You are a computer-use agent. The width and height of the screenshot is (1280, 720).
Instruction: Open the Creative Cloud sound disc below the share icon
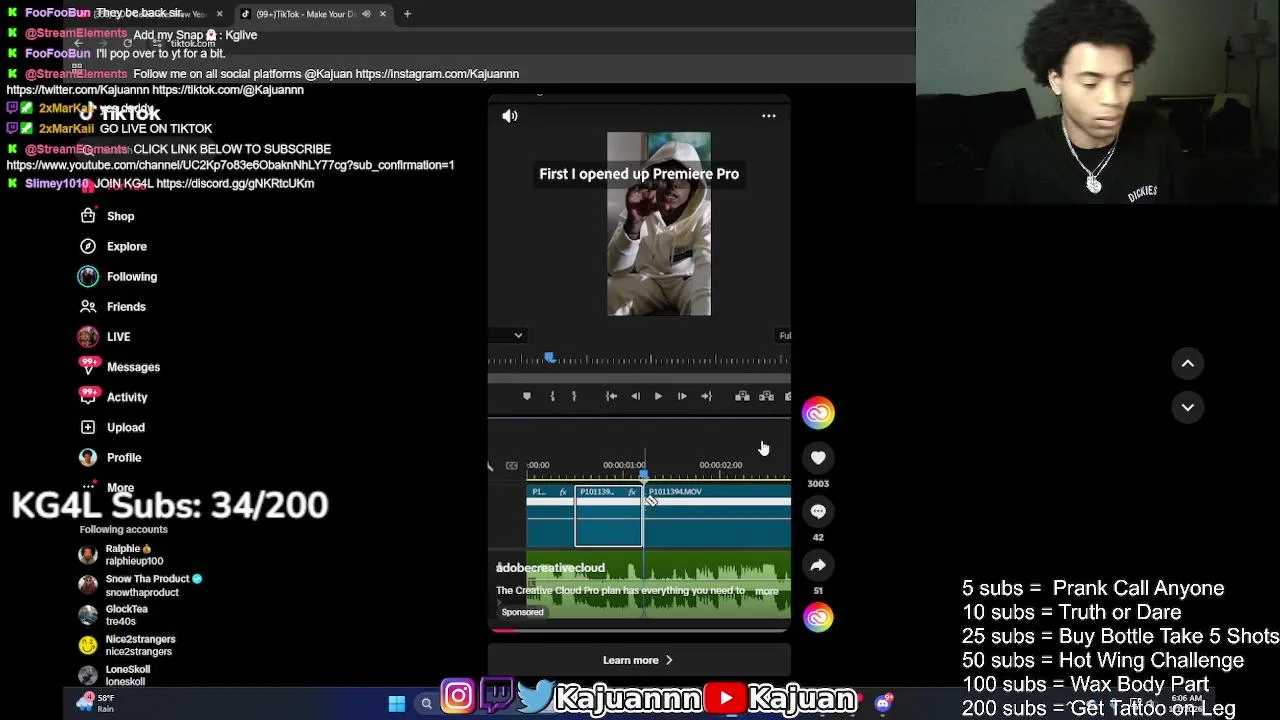[x=818, y=617]
